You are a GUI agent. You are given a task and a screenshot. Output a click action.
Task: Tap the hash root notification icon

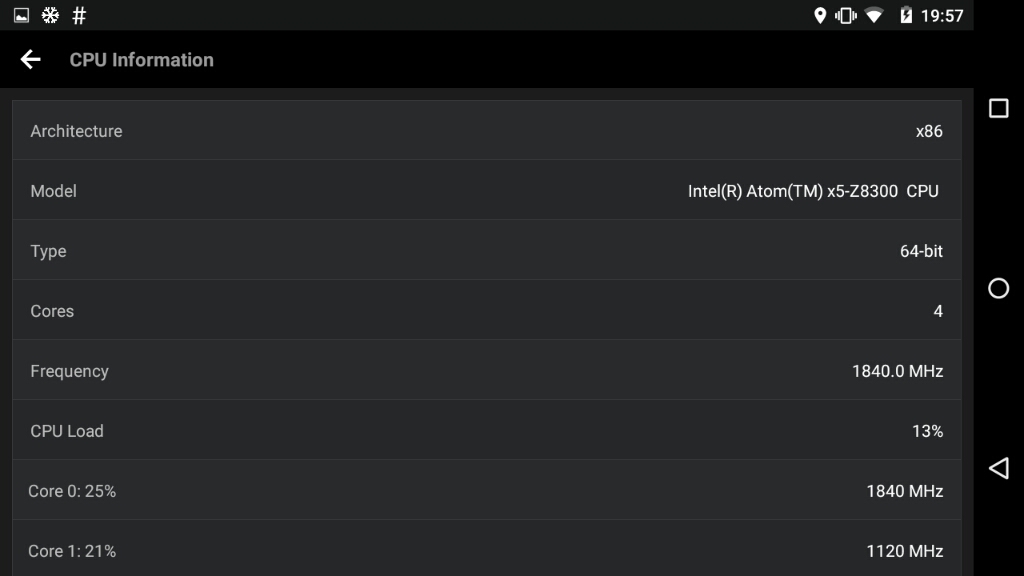click(x=79, y=15)
